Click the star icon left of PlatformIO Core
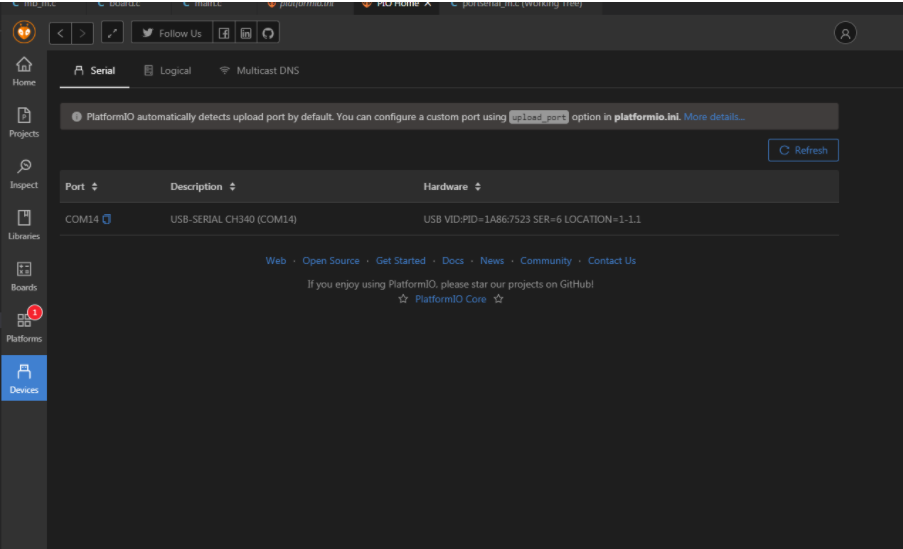 [x=403, y=299]
